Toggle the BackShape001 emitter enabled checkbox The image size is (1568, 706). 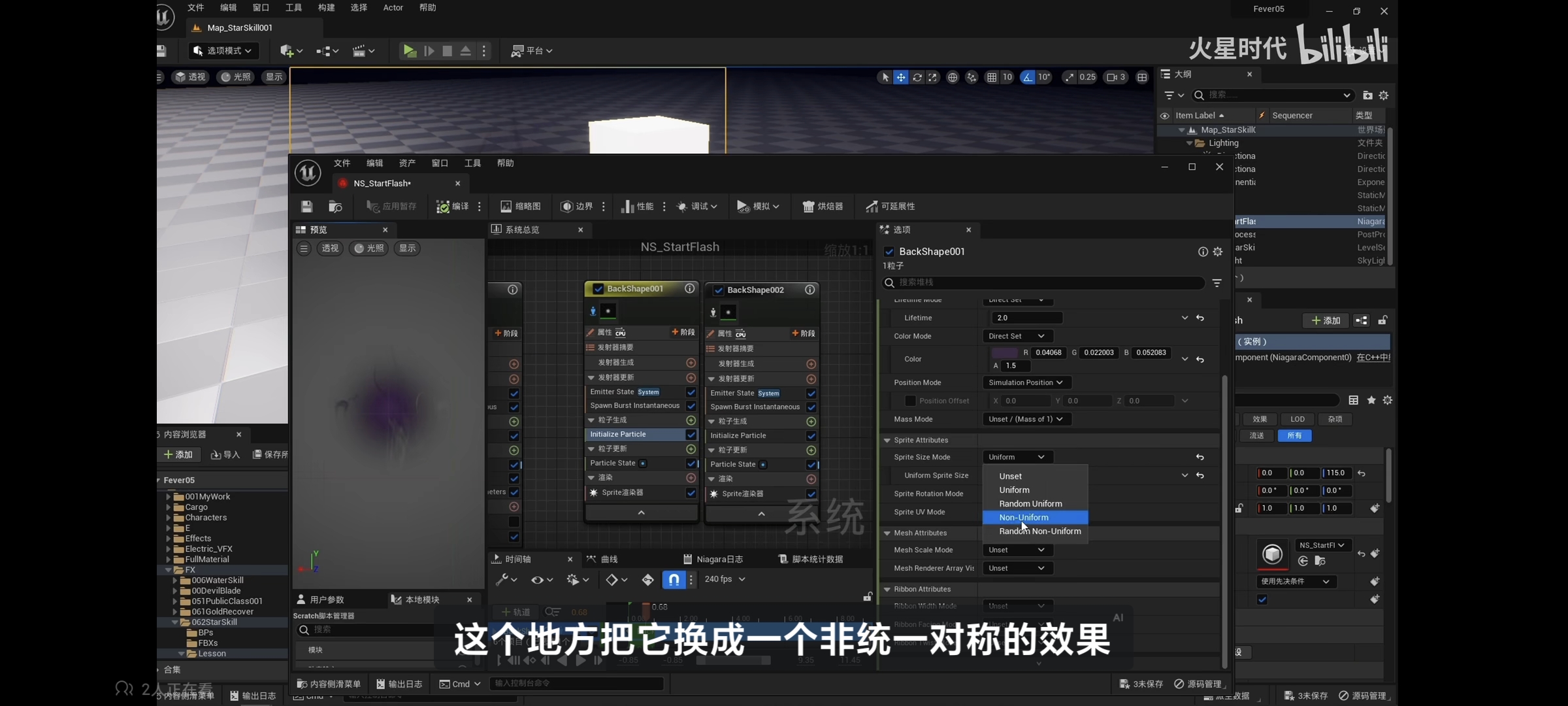pyautogui.click(x=598, y=289)
